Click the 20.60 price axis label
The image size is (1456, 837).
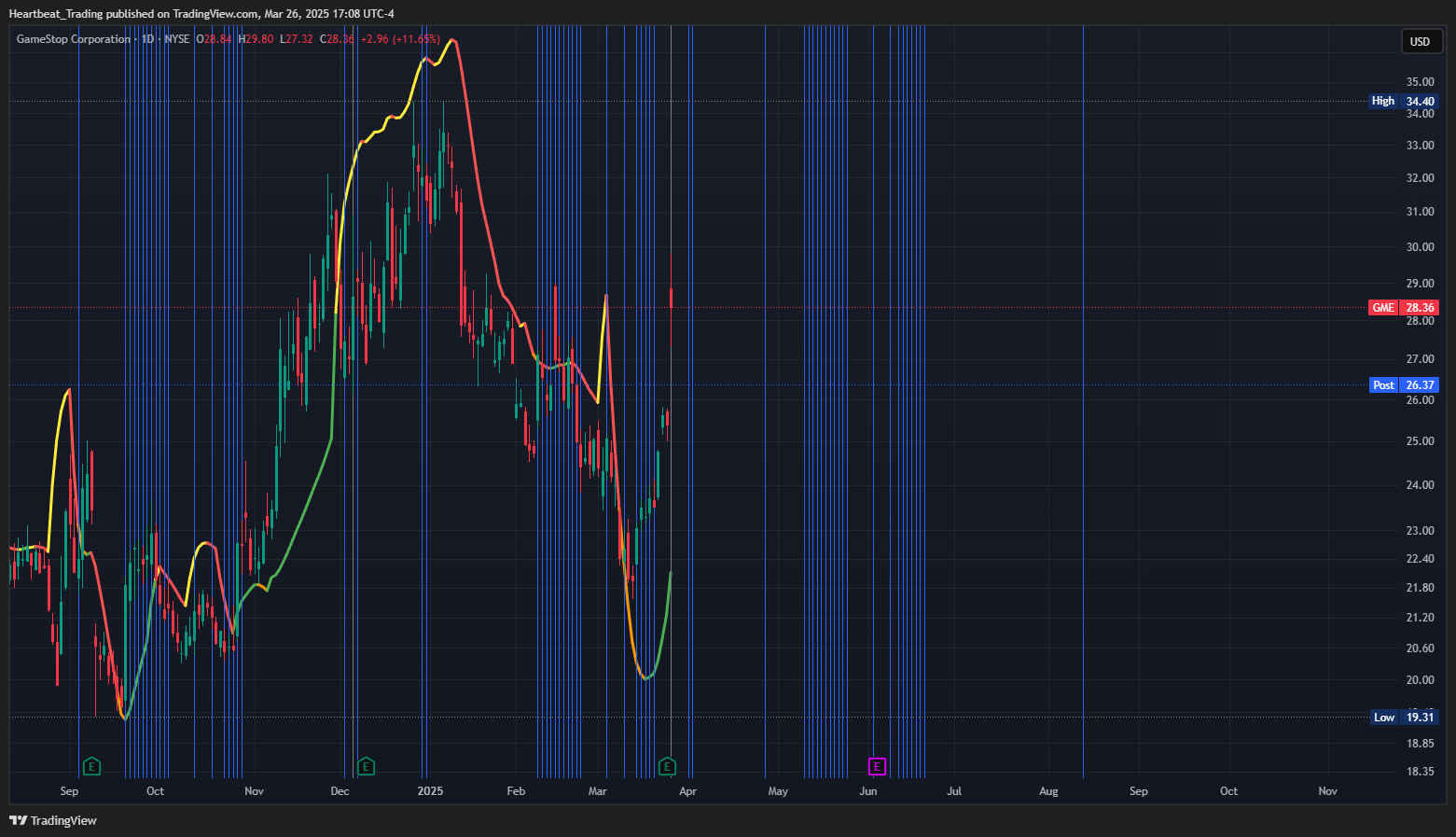(x=1421, y=649)
